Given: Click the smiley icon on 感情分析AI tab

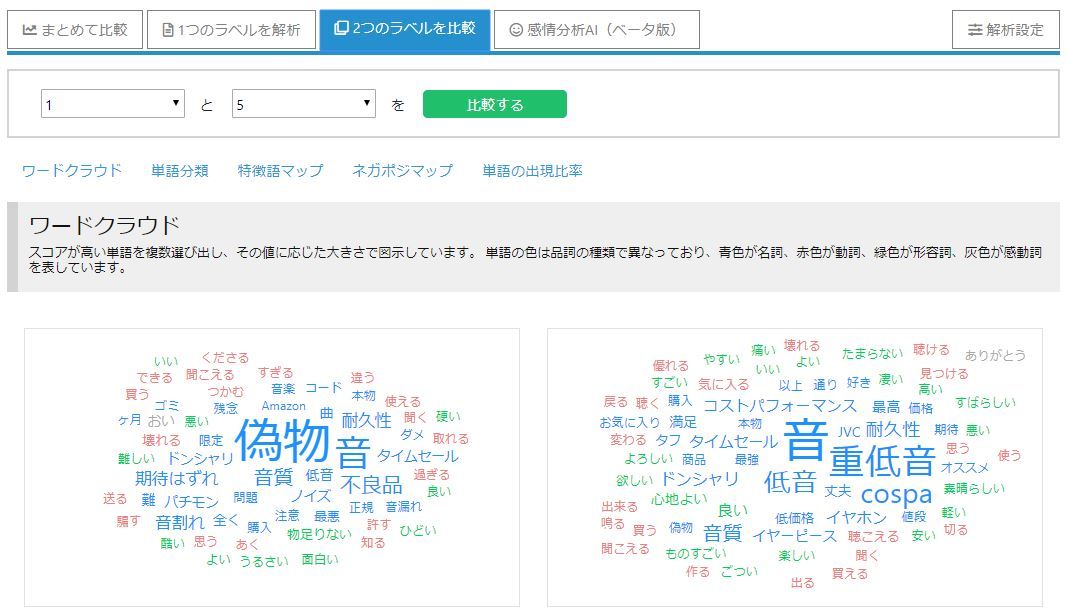Looking at the screenshot, I should (516, 30).
